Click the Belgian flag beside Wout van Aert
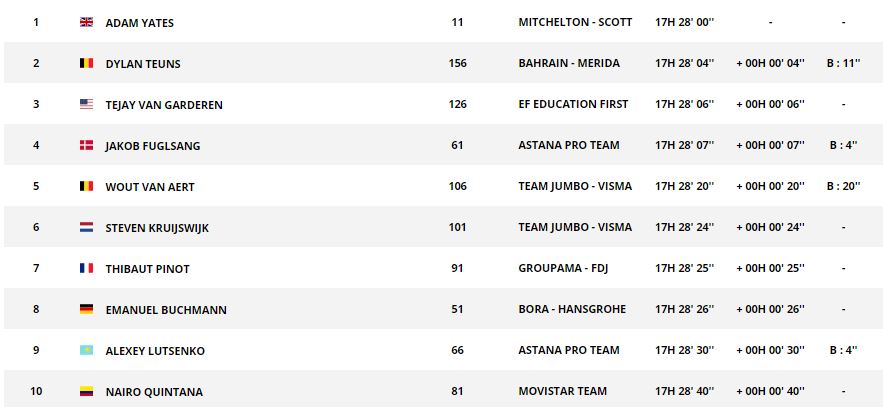Viewport: 883px width, 407px height. click(86, 186)
